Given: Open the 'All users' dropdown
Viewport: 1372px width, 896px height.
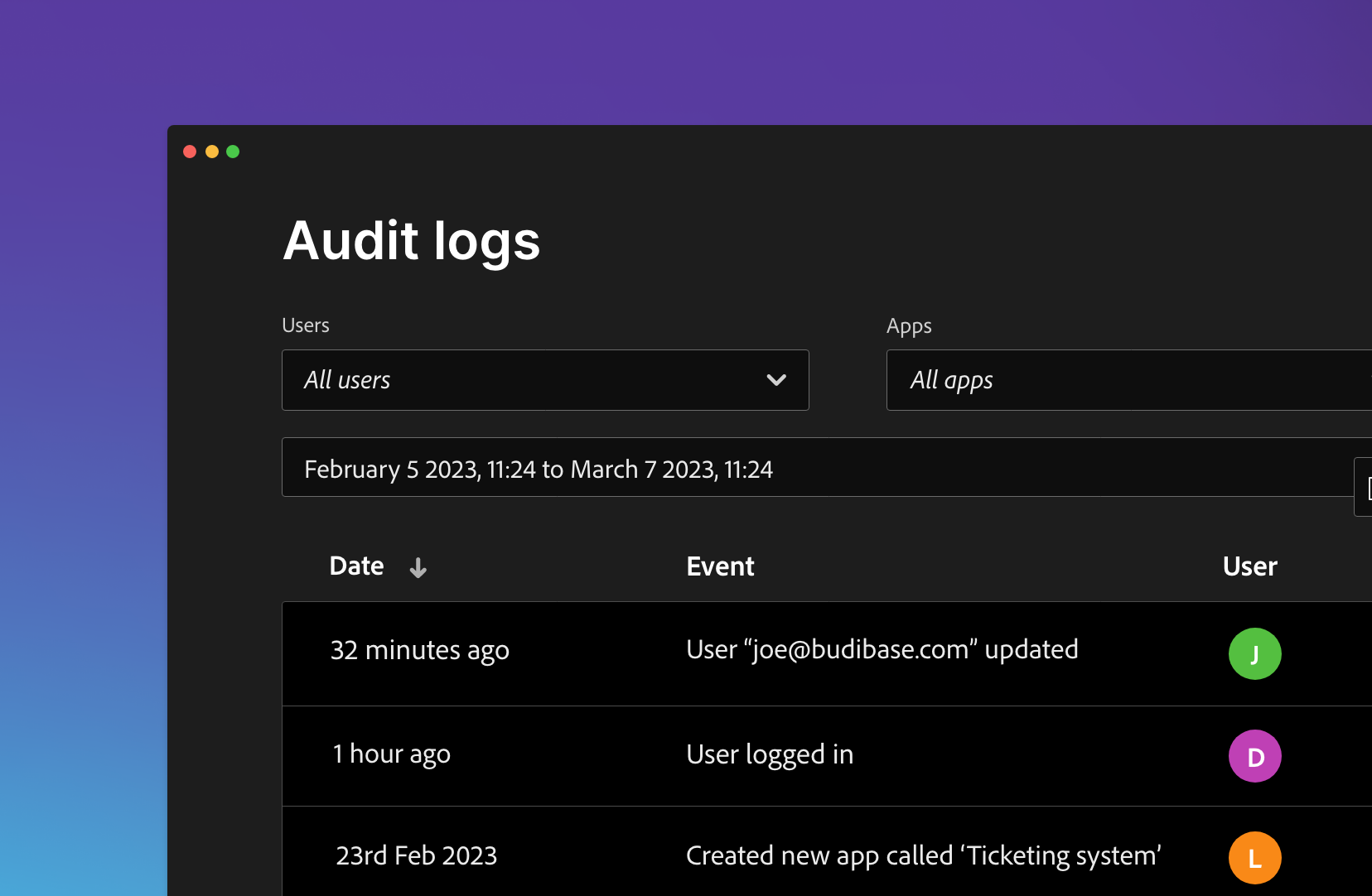Looking at the screenshot, I should click(545, 380).
